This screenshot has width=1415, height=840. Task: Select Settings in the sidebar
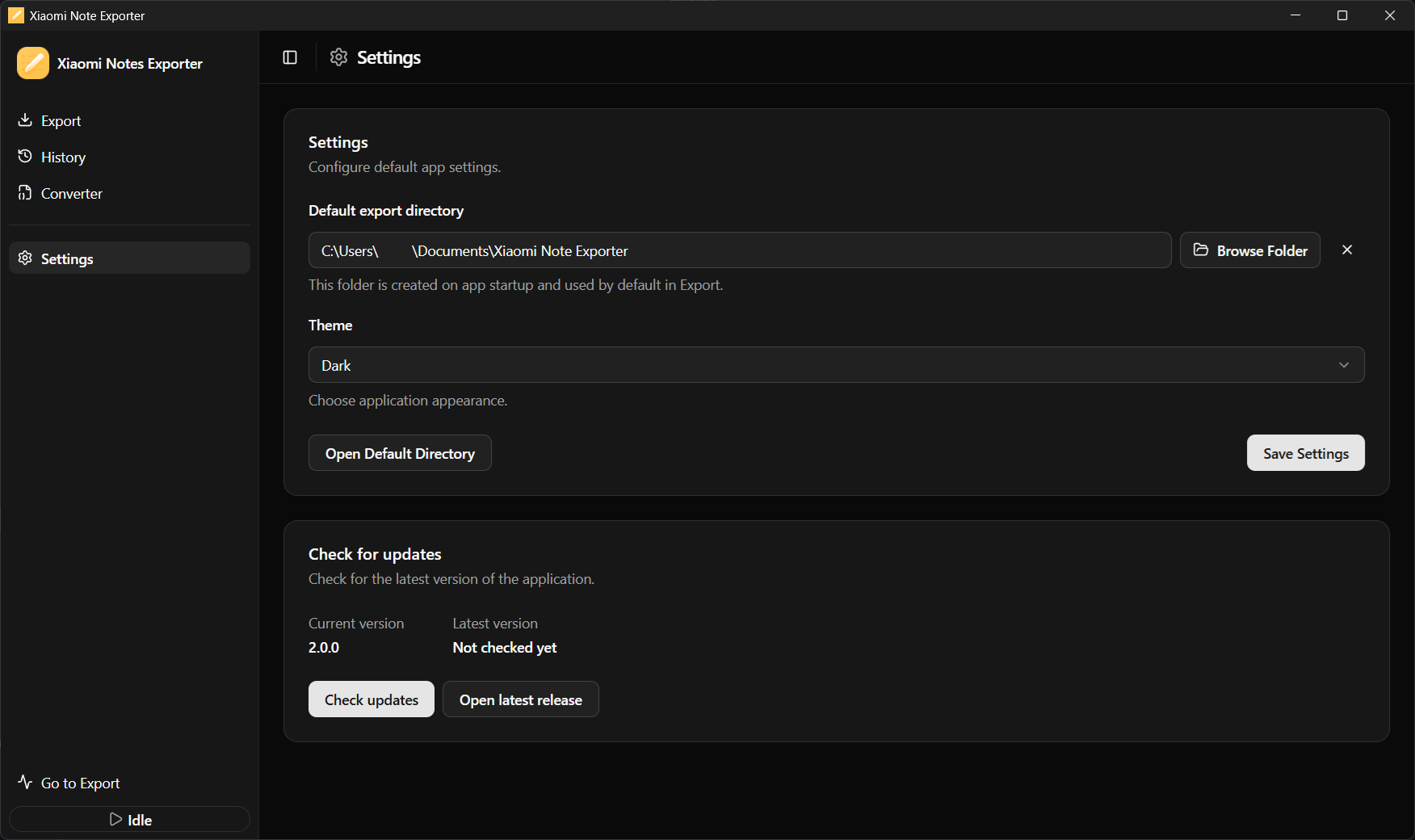(x=129, y=258)
